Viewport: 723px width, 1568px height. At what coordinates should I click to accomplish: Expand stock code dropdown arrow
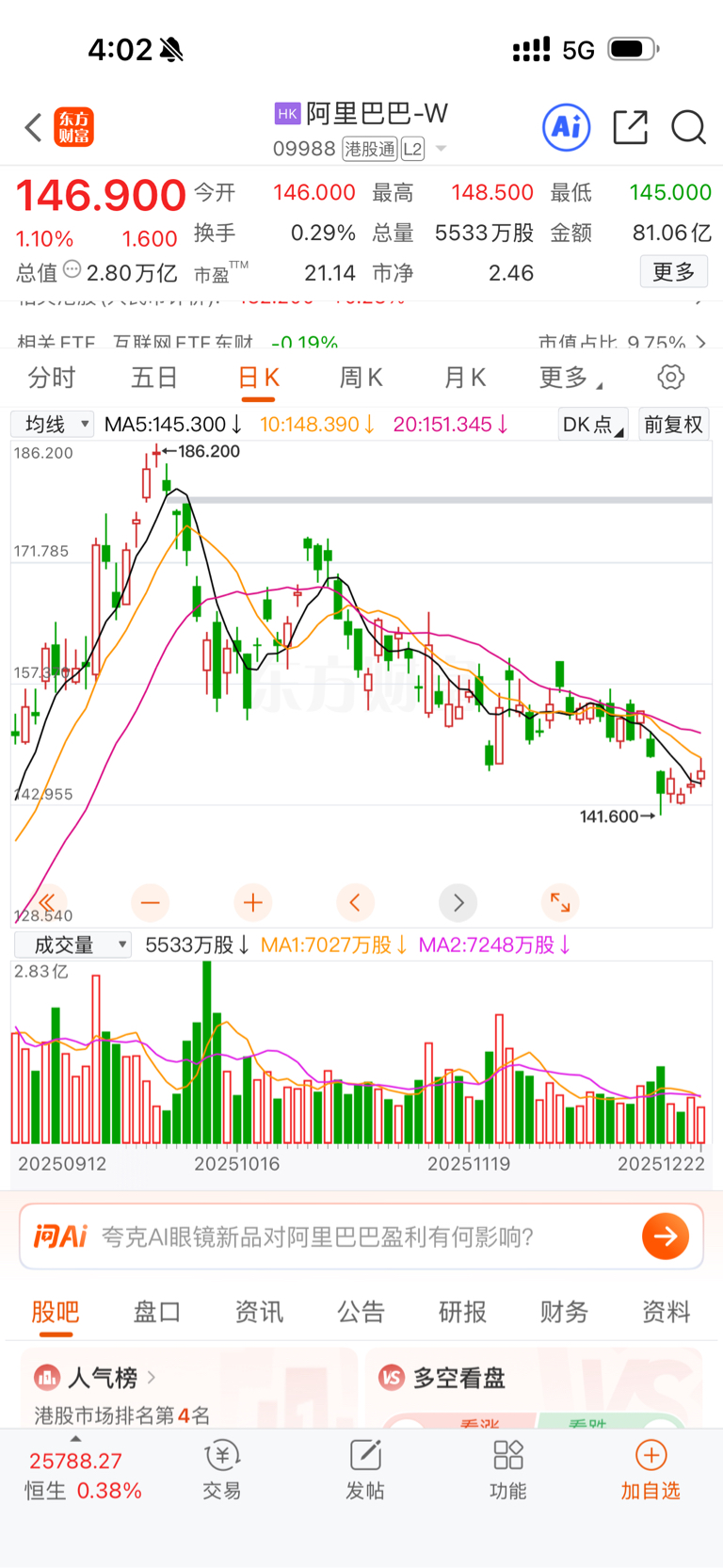click(441, 149)
